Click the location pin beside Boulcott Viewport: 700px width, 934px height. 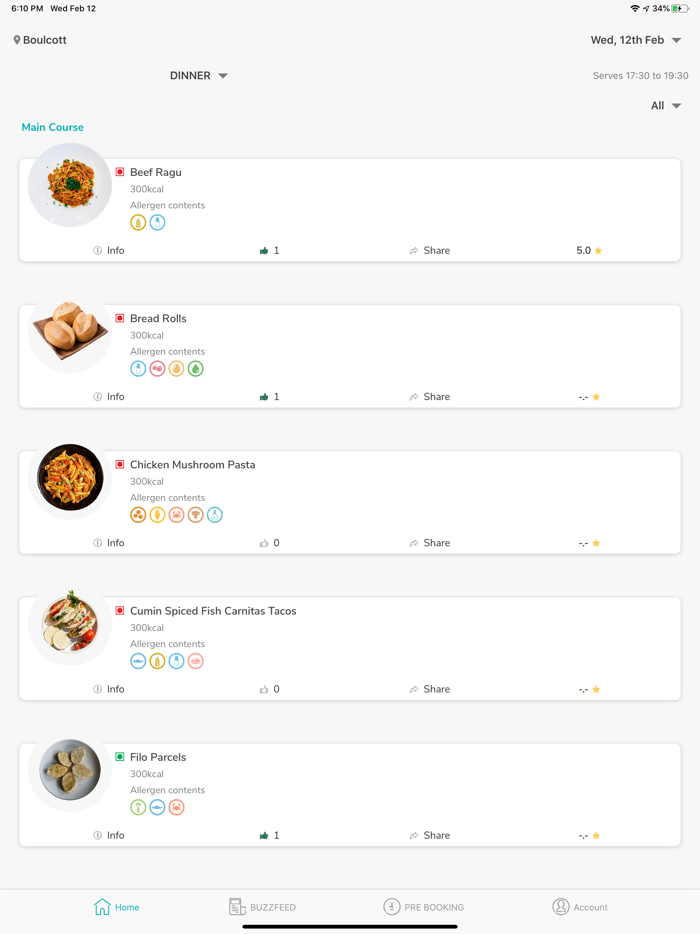pyautogui.click(x=16, y=40)
